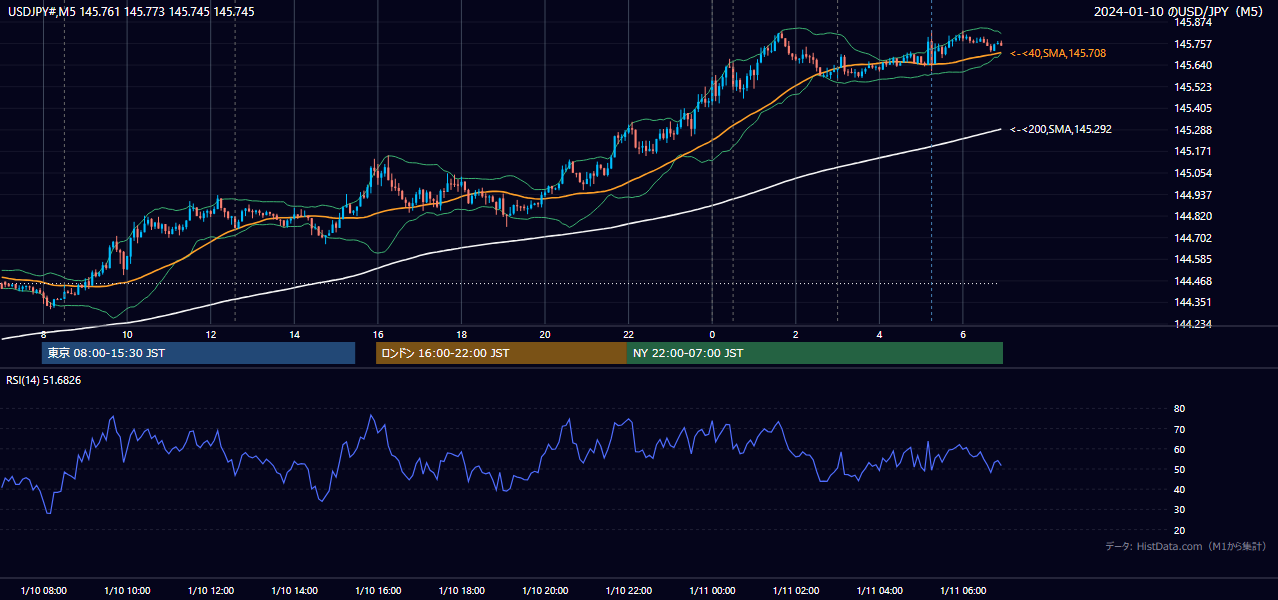Click the RSI(14) 51.6826 indicator label
Viewport: 1278px width, 600px height.
tap(44, 380)
